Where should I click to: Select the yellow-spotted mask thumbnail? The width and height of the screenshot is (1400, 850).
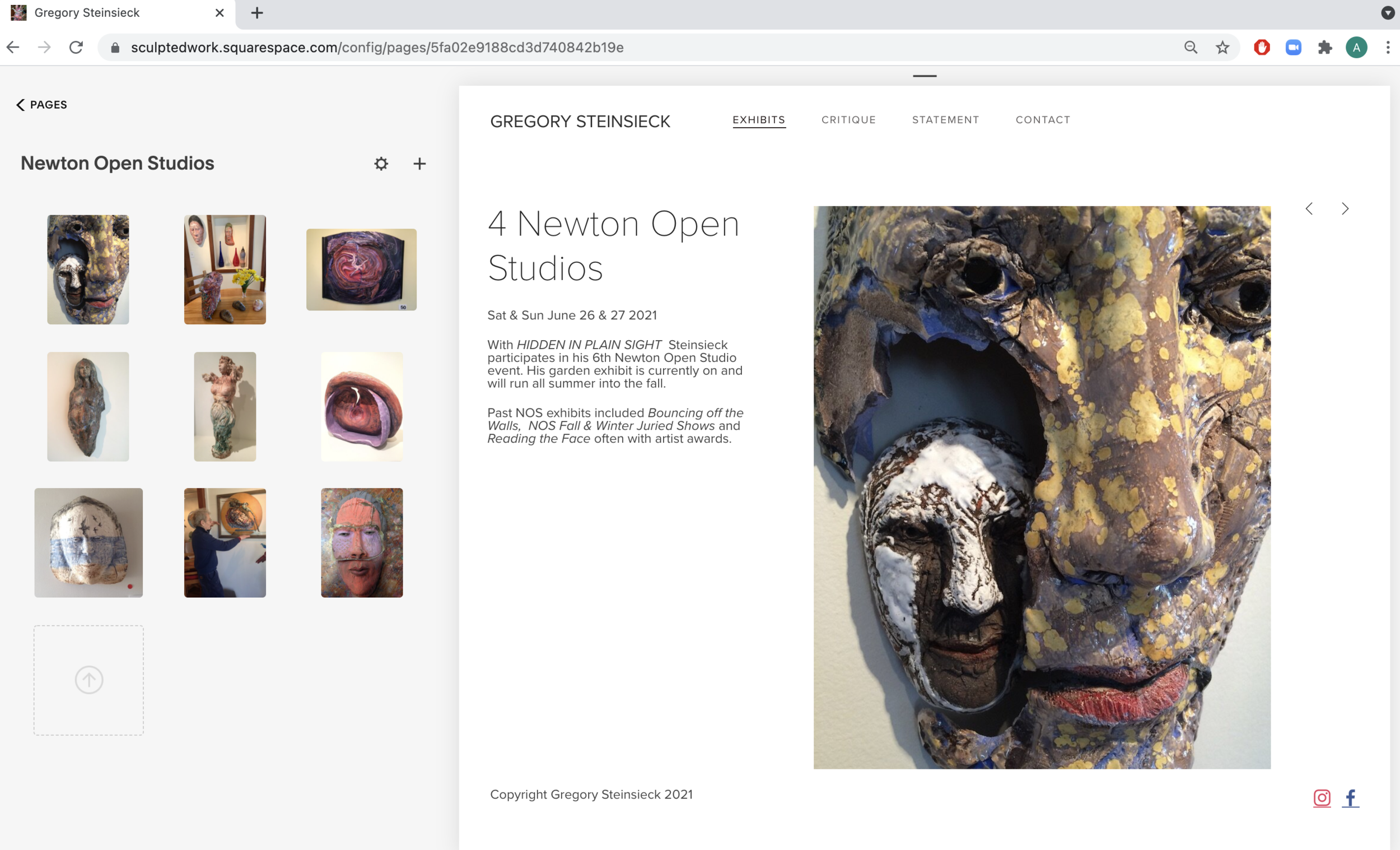coord(88,270)
